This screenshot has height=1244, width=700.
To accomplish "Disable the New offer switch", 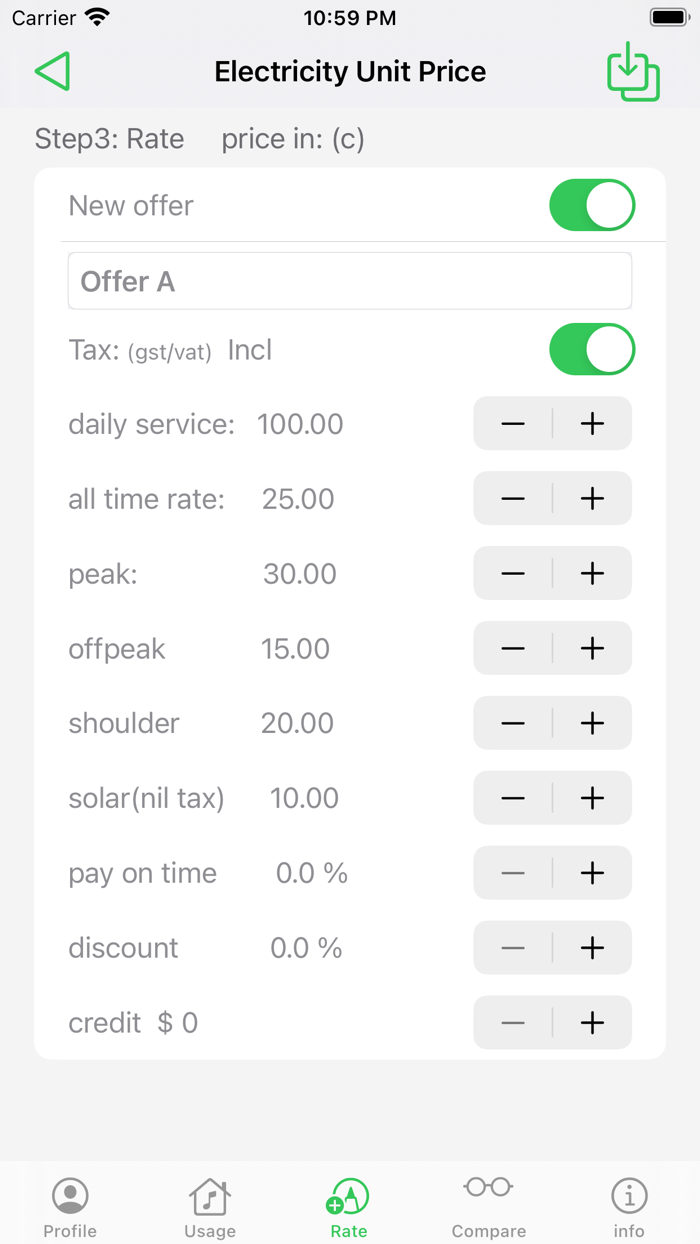I will [592, 205].
